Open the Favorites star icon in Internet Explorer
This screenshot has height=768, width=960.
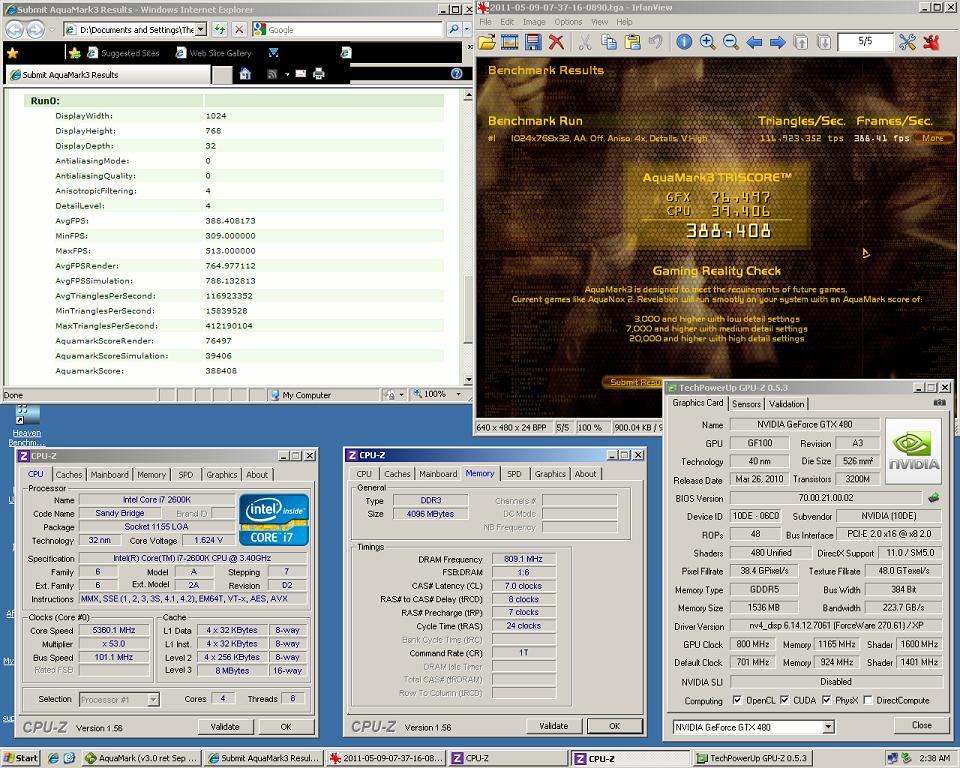click(x=12, y=53)
